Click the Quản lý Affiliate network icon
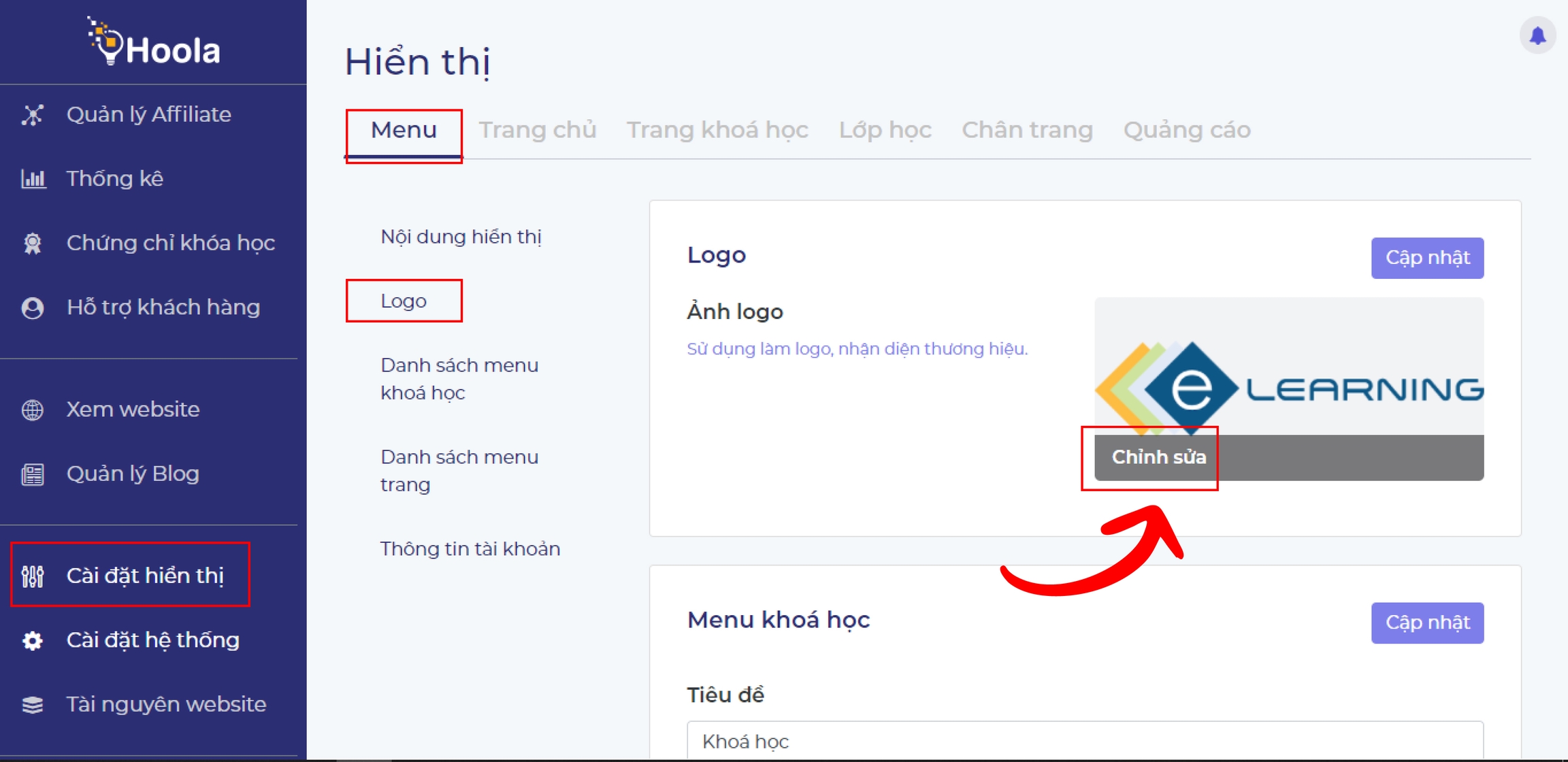 (x=33, y=115)
